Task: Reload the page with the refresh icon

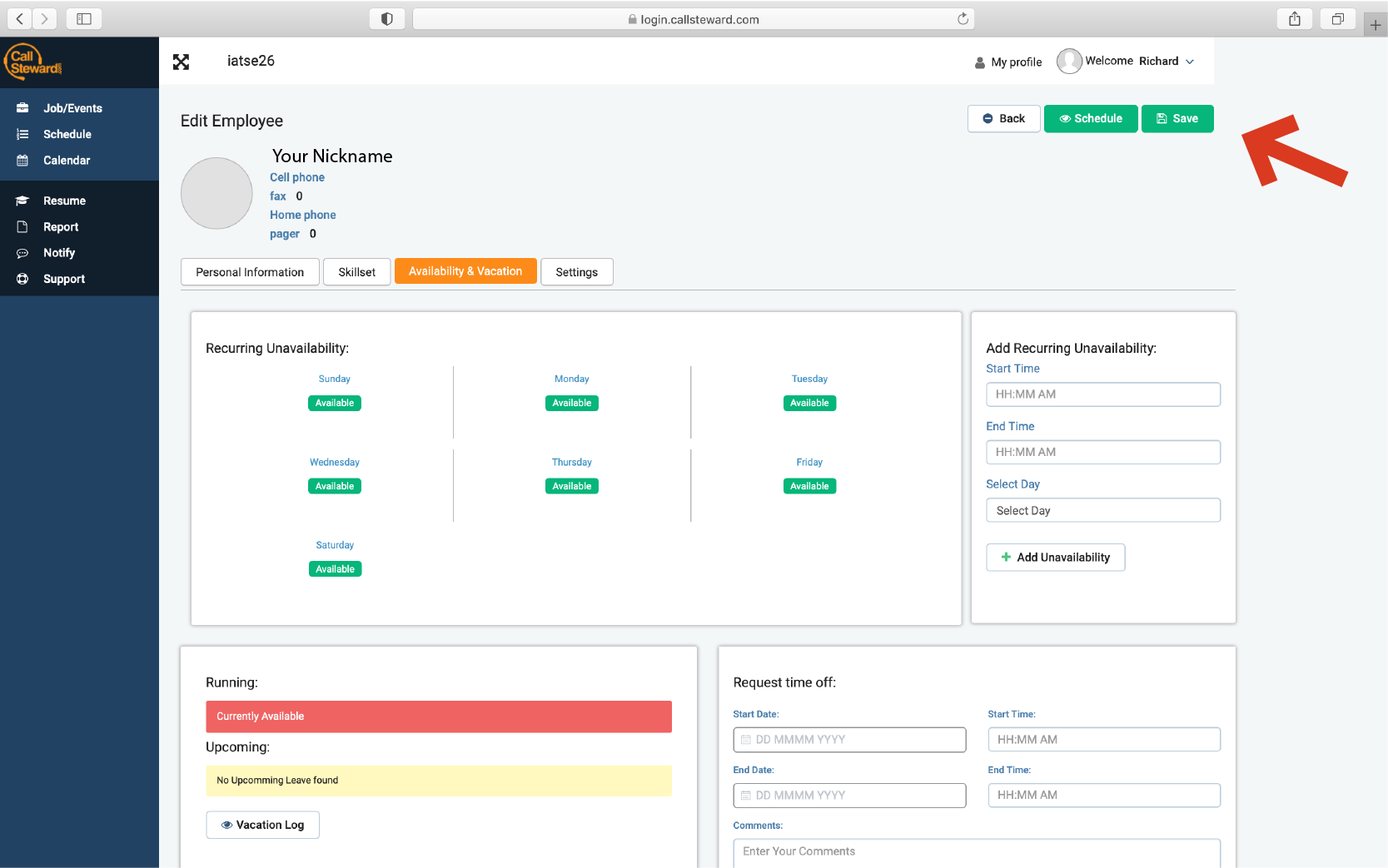Action: 963,19
